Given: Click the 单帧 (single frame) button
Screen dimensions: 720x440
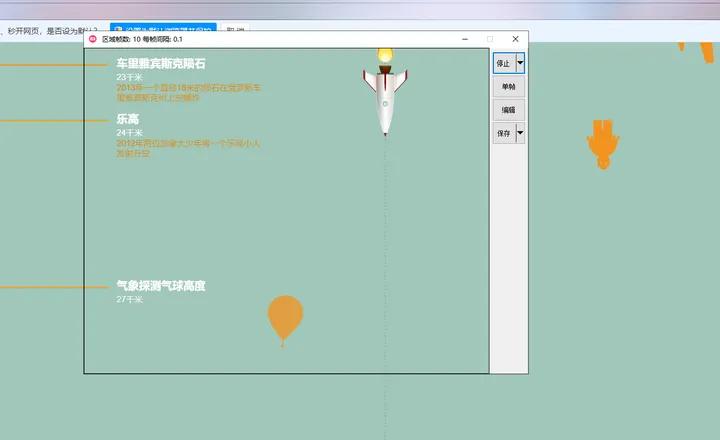Looking at the screenshot, I should 509,86.
